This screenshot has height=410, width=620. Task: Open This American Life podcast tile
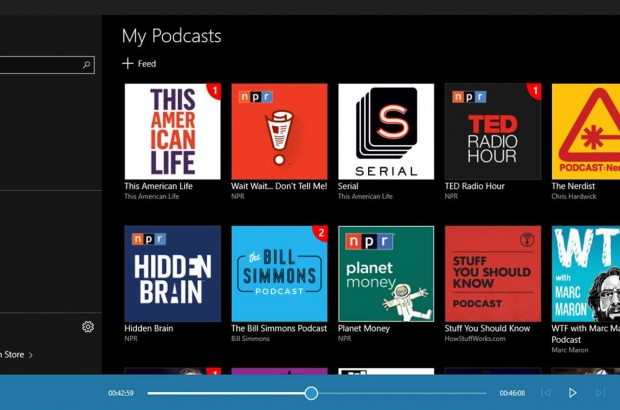[x=172, y=131]
